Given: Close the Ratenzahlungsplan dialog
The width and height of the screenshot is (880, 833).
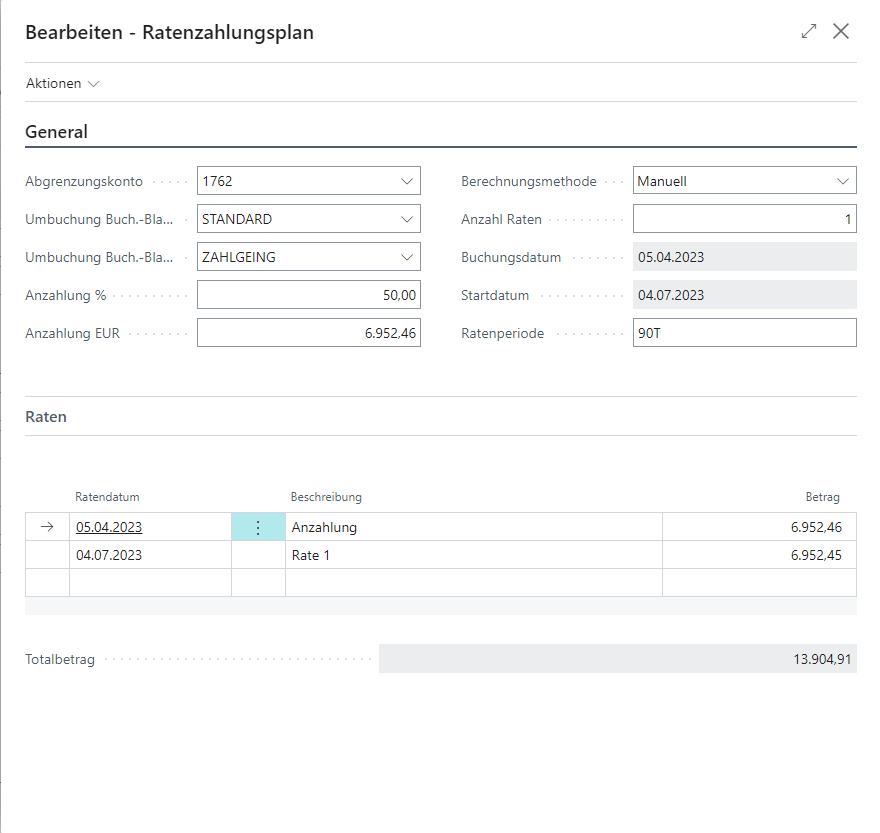Looking at the screenshot, I should pyautogui.click(x=841, y=31).
